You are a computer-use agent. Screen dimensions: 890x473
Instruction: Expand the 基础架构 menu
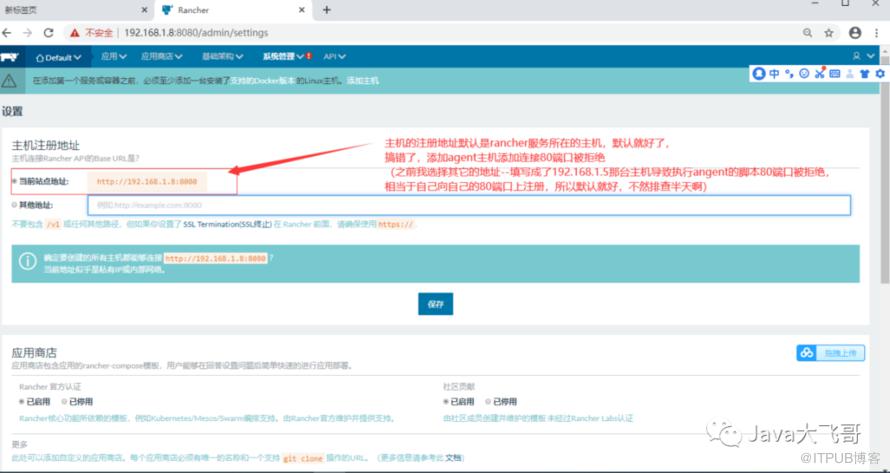pos(223,56)
